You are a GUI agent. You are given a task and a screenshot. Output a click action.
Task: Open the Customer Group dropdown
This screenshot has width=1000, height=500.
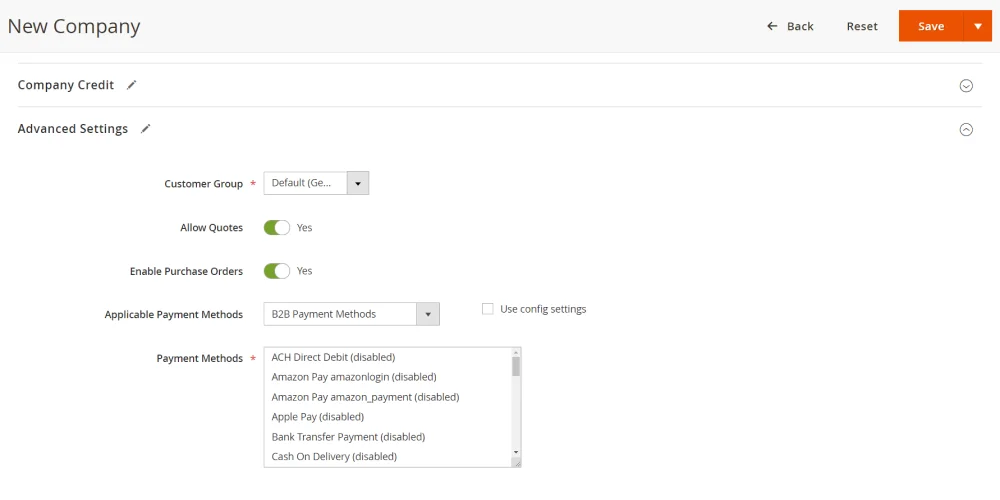coord(316,183)
